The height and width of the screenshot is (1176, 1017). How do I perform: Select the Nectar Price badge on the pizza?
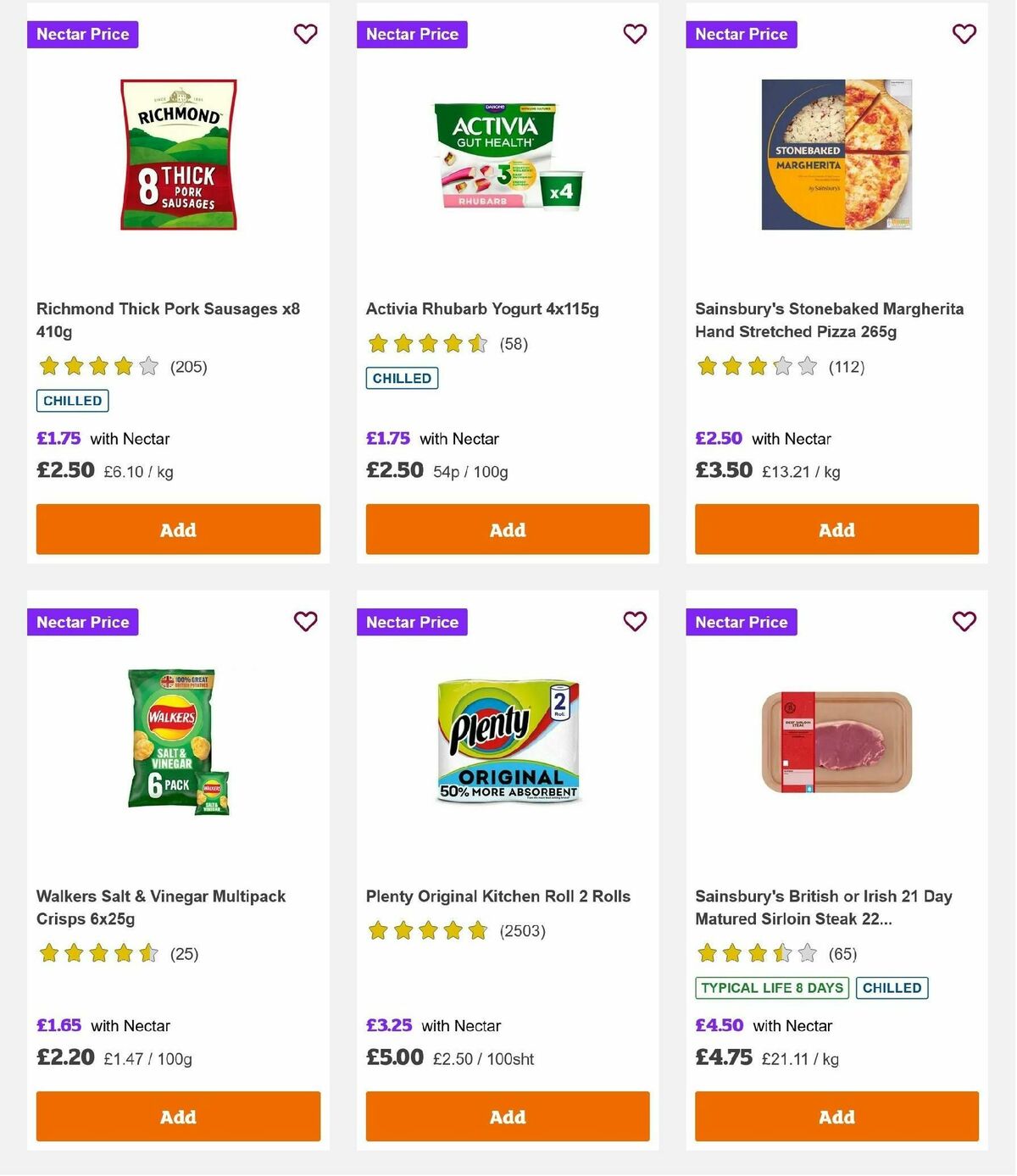pyautogui.click(x=742, y=34)
